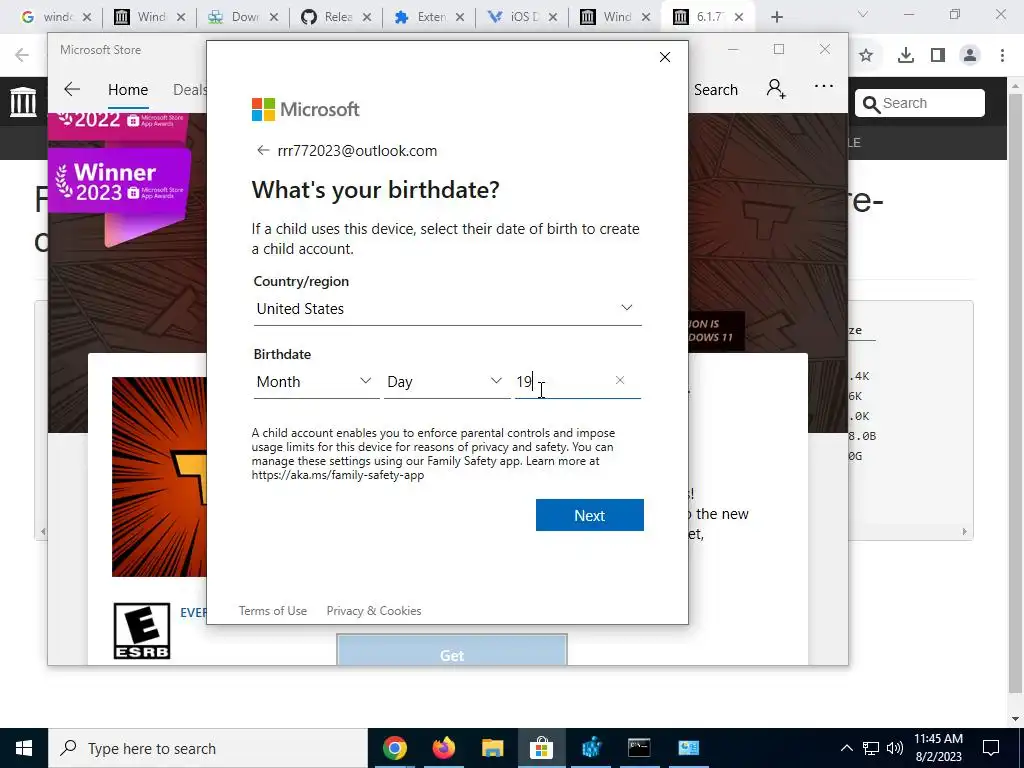Open a new browser tab
Screen dimensions: 1024x768
pos(776,17)
